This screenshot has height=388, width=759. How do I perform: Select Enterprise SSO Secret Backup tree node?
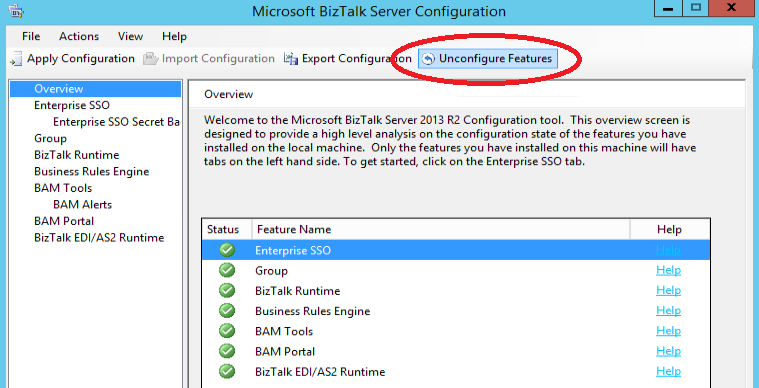pyautogui.click(x=117, y=122)
